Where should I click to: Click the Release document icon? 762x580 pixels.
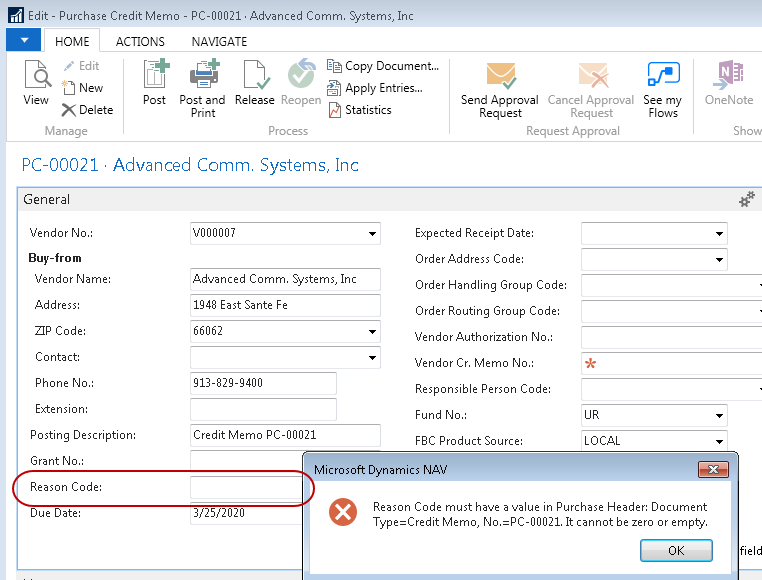[254, 84]
